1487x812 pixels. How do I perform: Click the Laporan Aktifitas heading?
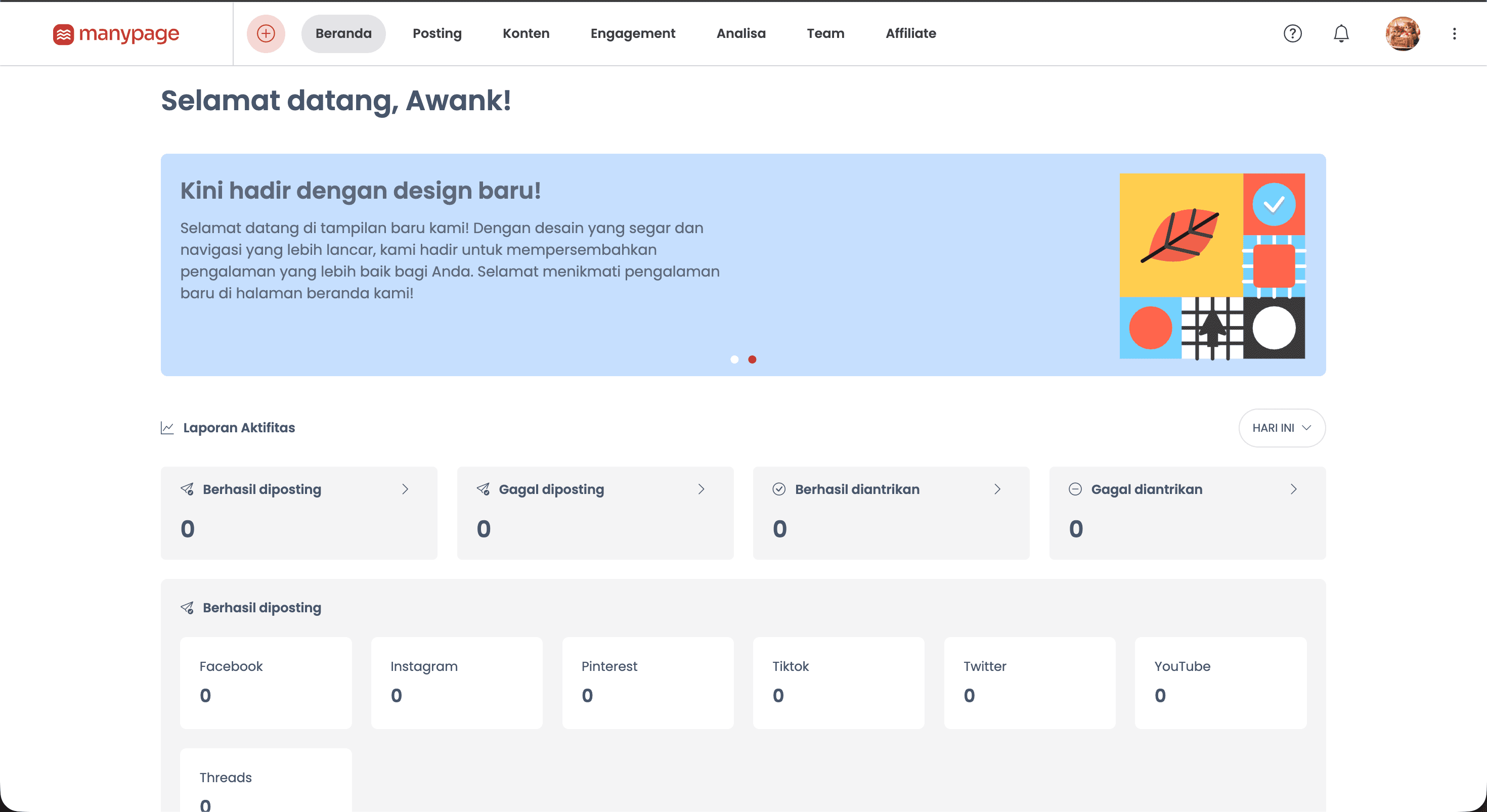(x=239, y=428)
